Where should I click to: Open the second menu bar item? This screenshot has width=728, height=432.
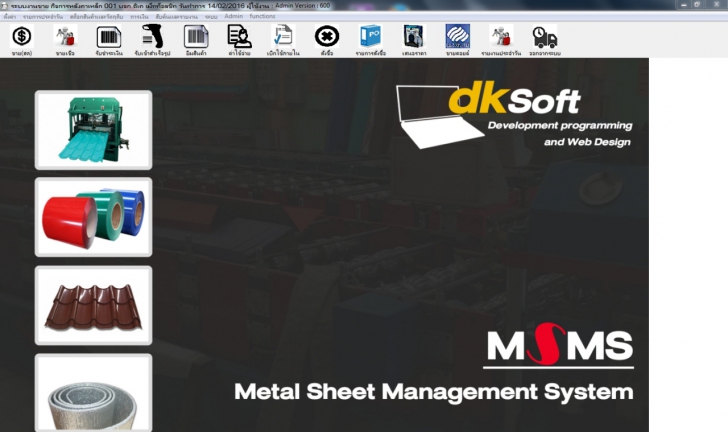pos(43,16)
